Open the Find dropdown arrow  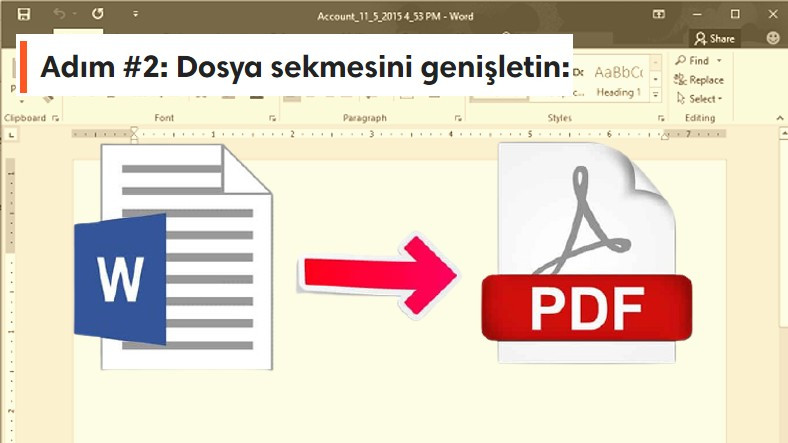click(718, 61)
